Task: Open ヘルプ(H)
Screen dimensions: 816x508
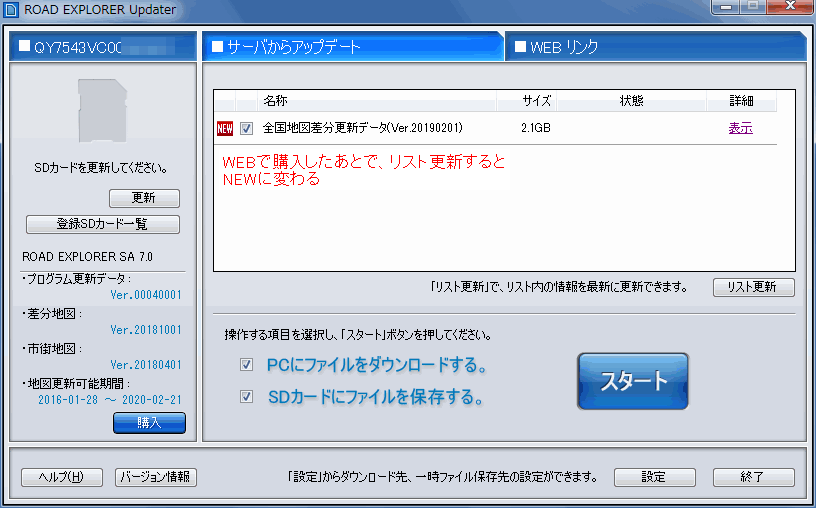Action: point(62,477)
